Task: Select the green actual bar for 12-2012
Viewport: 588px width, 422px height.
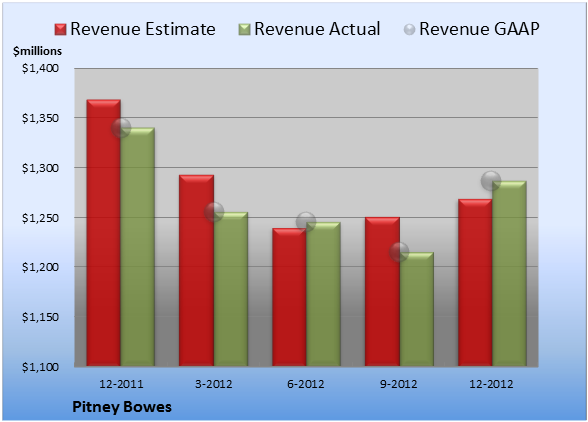Action: [509, 273]
